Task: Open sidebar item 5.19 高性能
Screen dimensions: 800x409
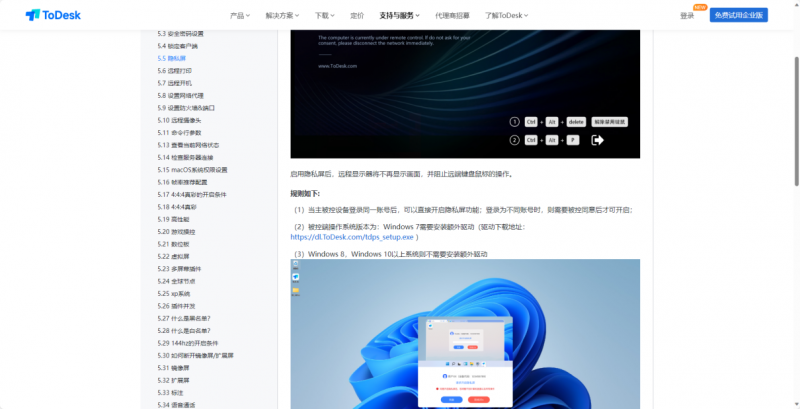Action: [x=173, y=219]
